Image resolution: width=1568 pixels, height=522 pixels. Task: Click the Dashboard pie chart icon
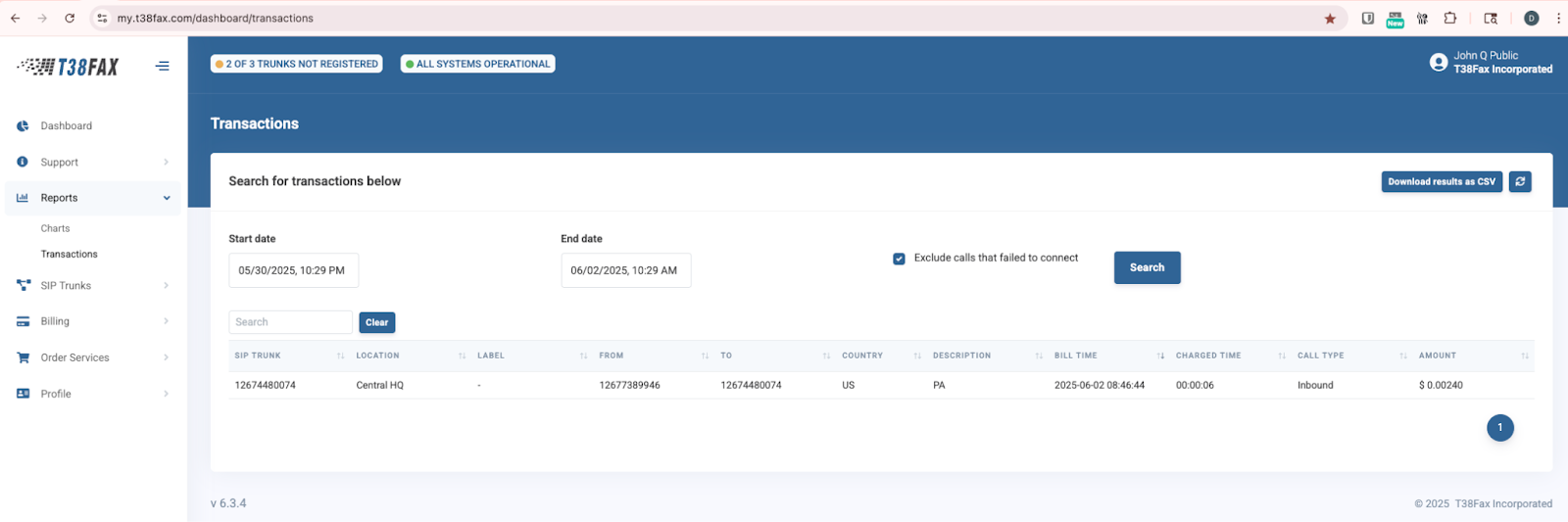(23, 126)
